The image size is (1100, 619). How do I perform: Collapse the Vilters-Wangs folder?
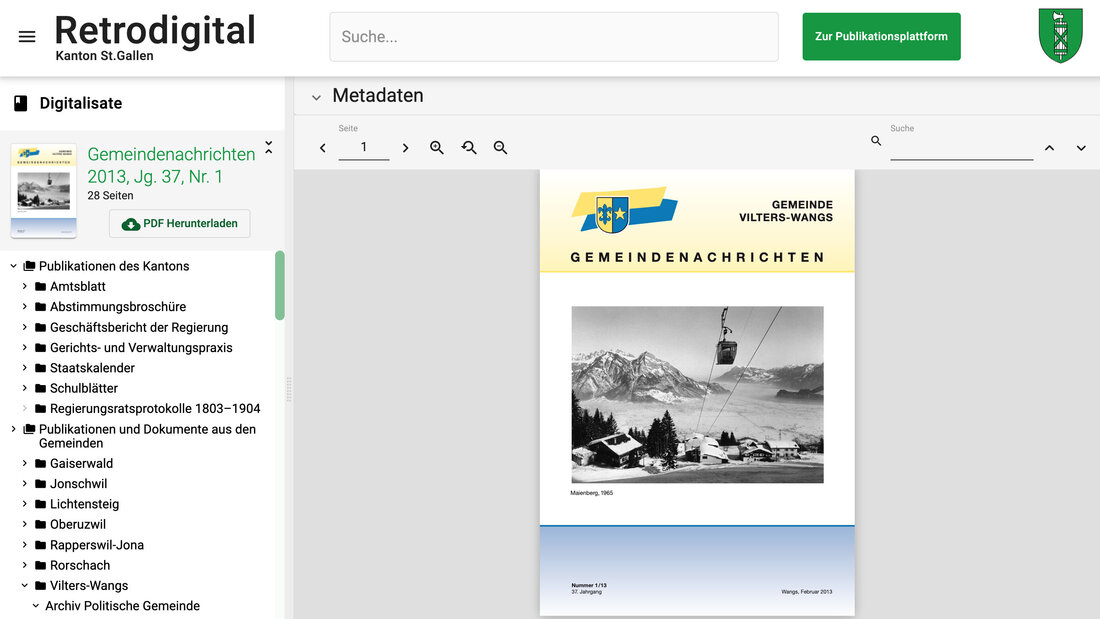(25, 586)
